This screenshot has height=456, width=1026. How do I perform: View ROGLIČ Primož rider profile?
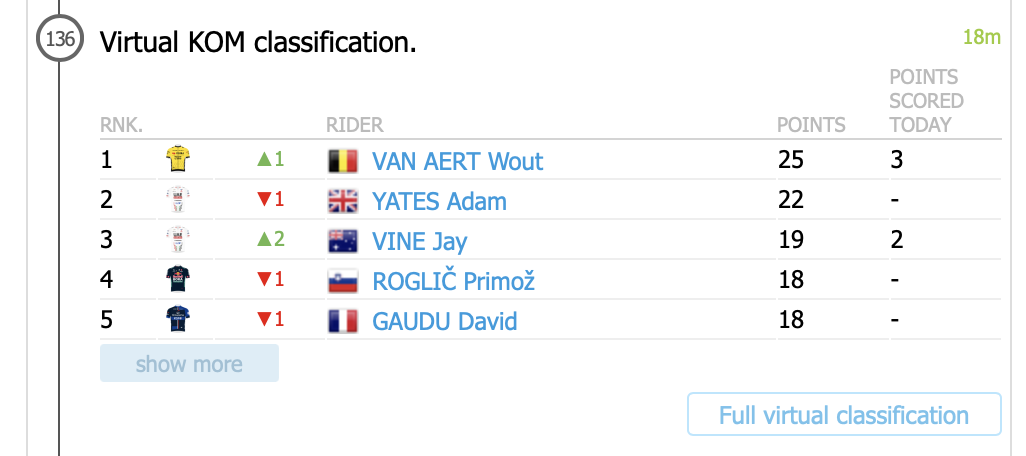[454, 281]
